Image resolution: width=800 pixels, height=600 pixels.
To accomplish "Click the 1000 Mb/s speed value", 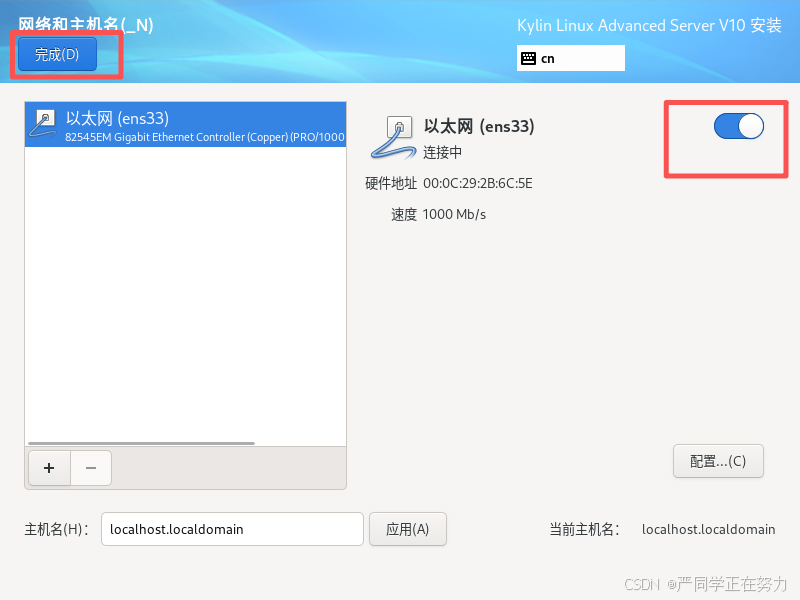I will [454, 214].
